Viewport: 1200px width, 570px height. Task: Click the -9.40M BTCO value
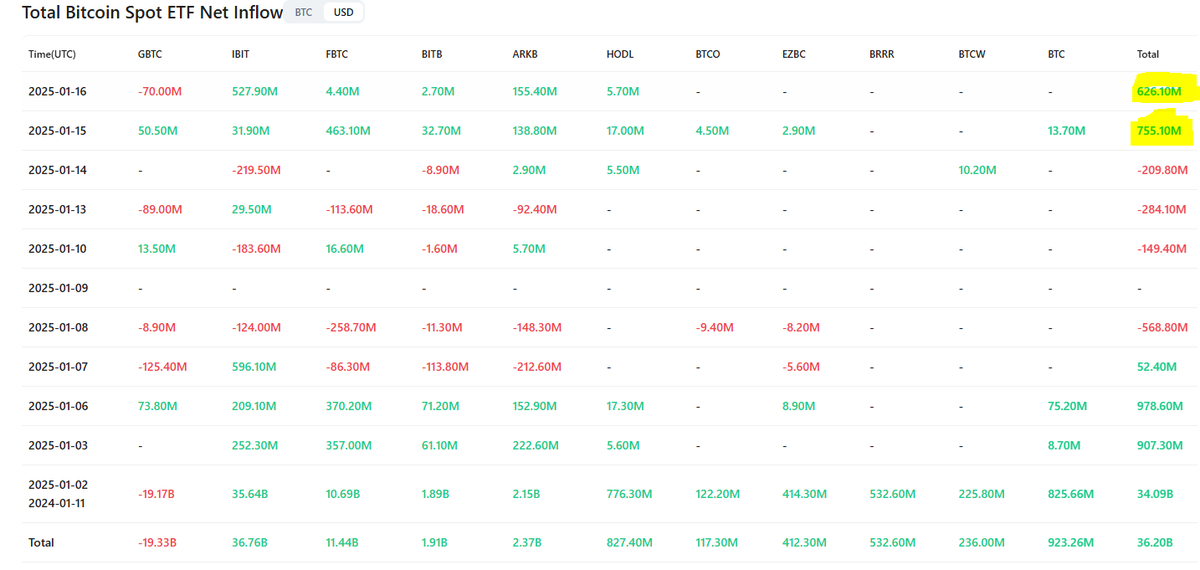pyautogui.click(x=714, y=327)
